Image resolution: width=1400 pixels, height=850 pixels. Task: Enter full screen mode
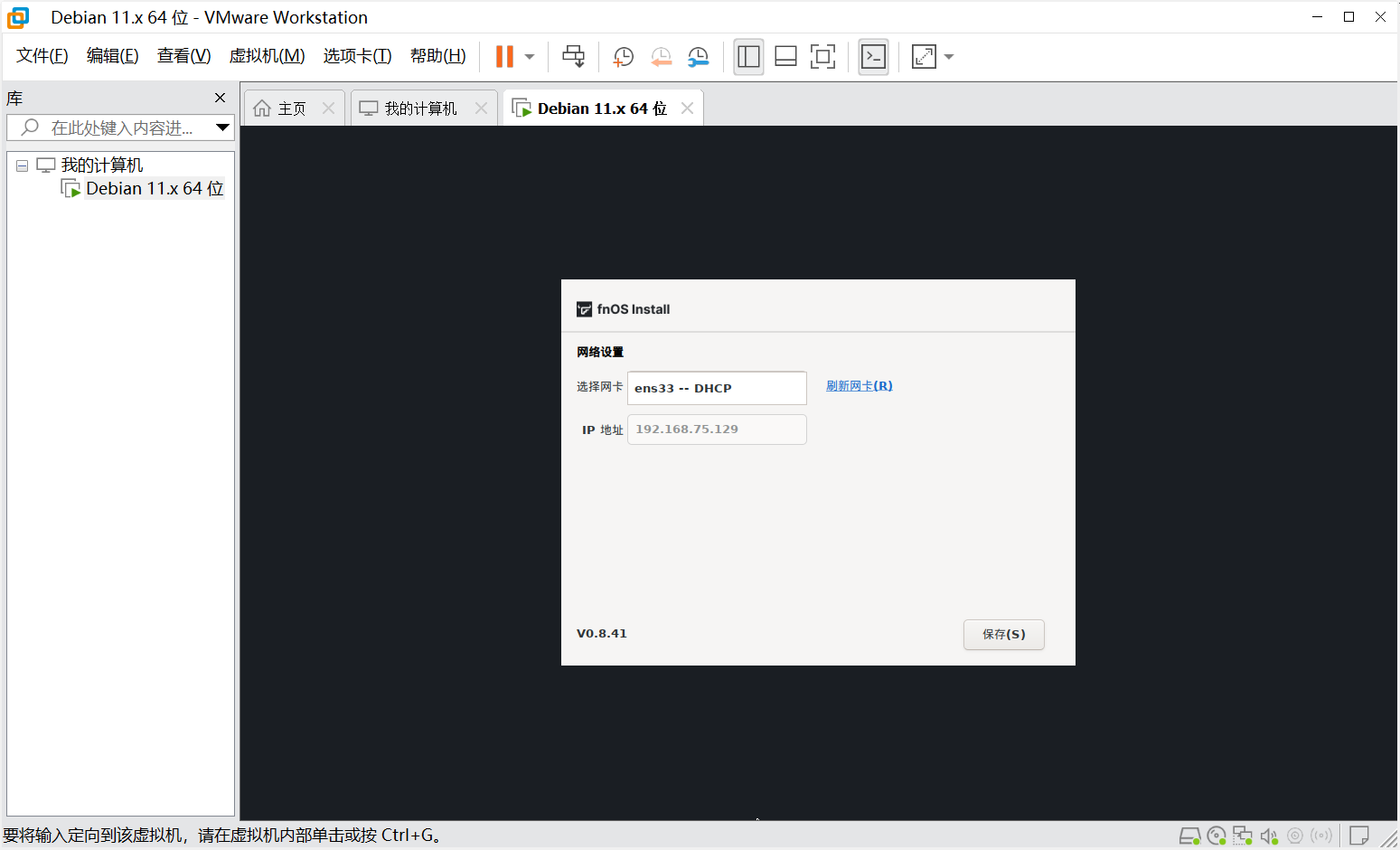(x=822, y=57)
